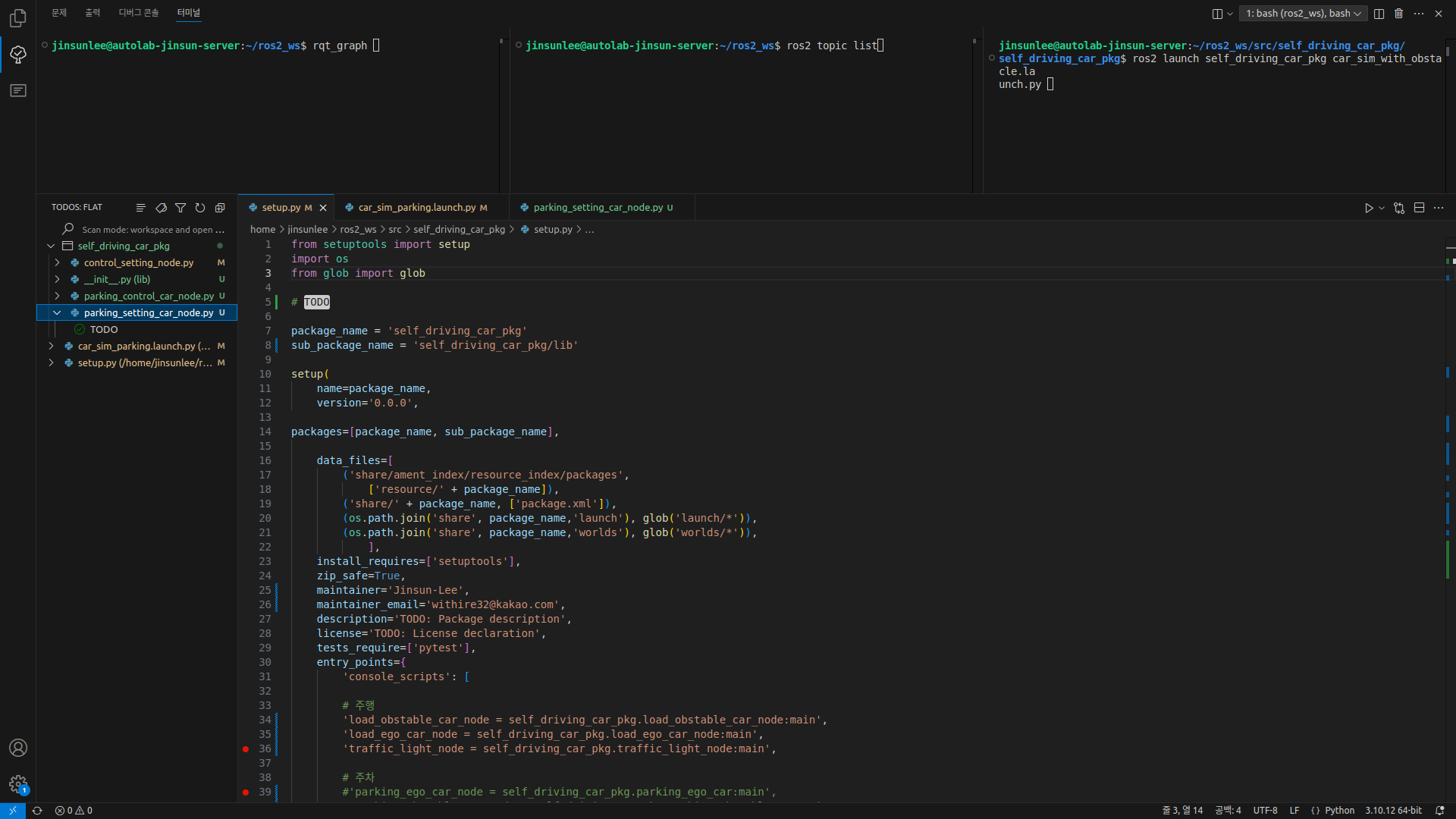Click the TODO item check circle
Screen dimensions: 1456x819
[80, 330]
